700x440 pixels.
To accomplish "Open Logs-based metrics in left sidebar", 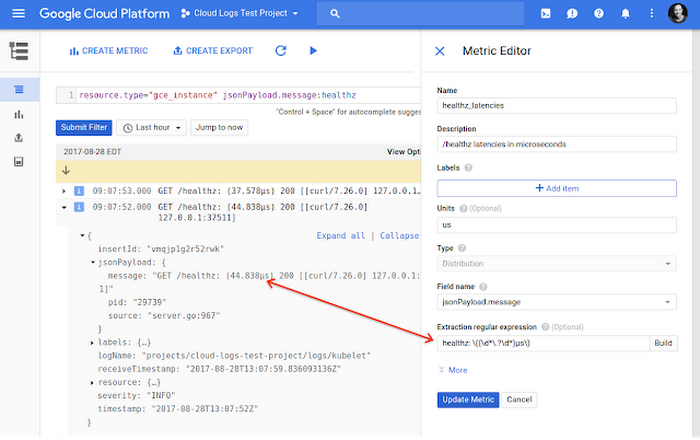I will 19,114.
